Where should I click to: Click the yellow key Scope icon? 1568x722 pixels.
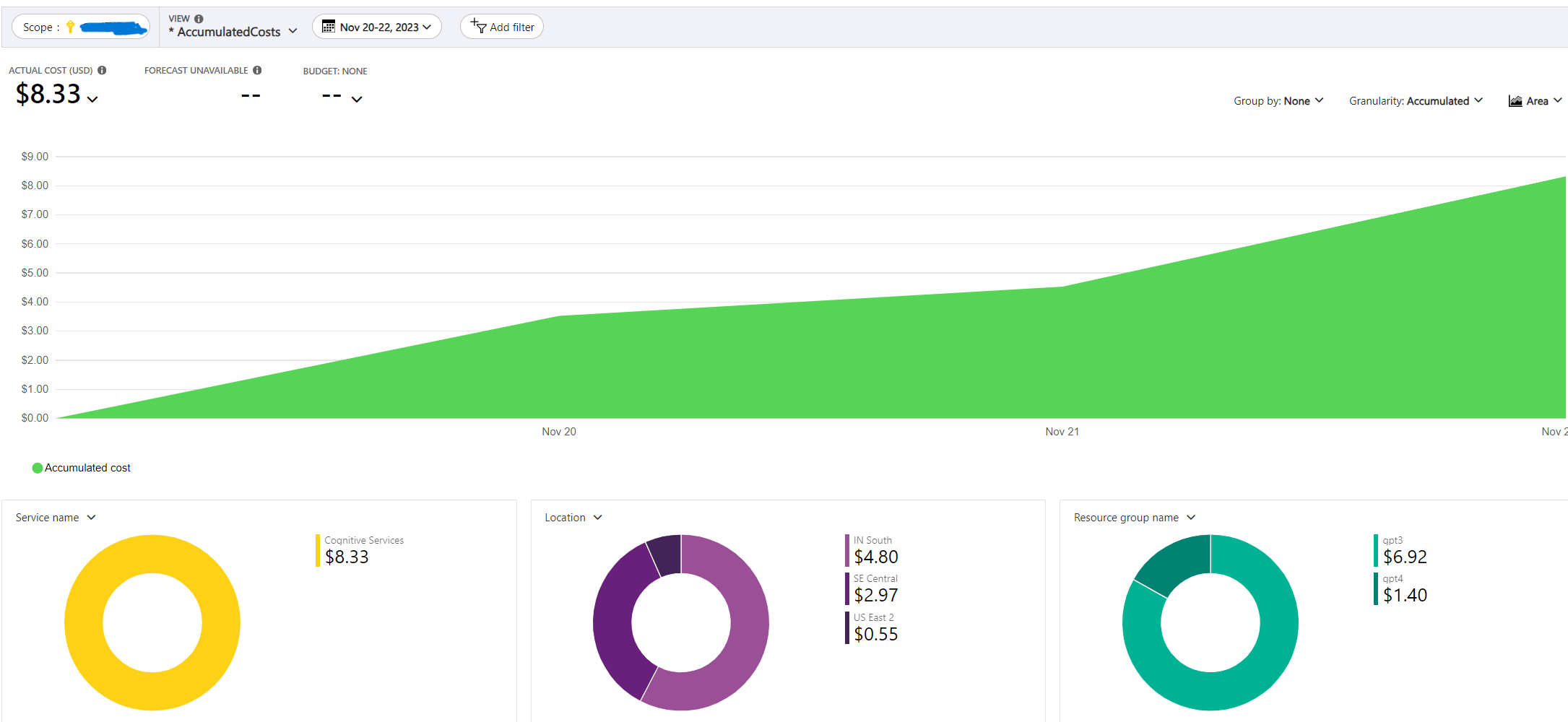70,27
